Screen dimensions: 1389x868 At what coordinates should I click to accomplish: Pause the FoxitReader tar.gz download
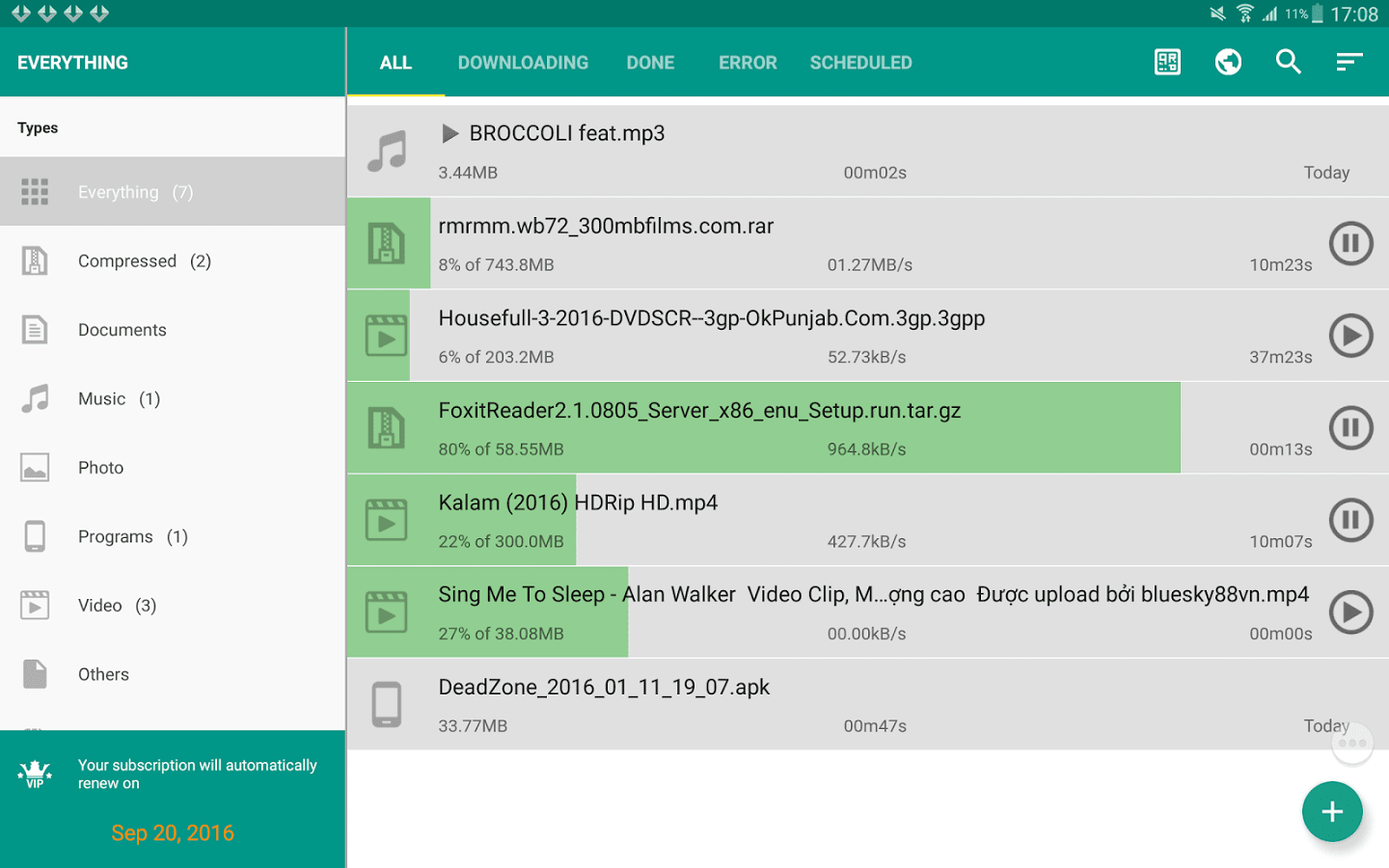pos(1351,427)
